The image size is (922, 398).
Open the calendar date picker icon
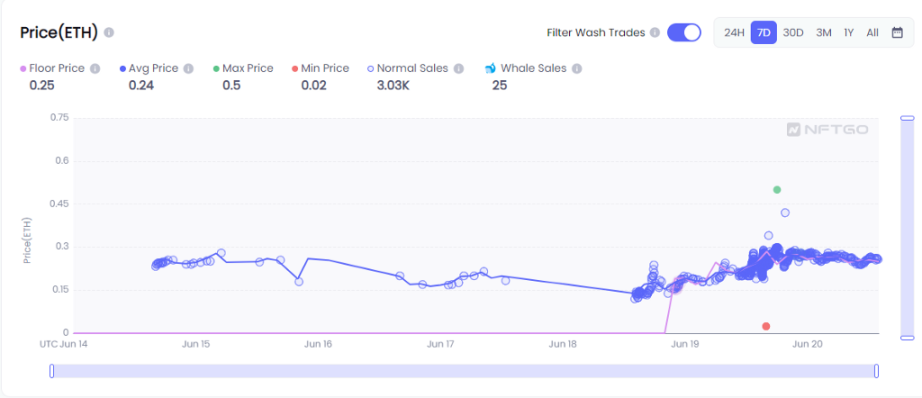897,32
